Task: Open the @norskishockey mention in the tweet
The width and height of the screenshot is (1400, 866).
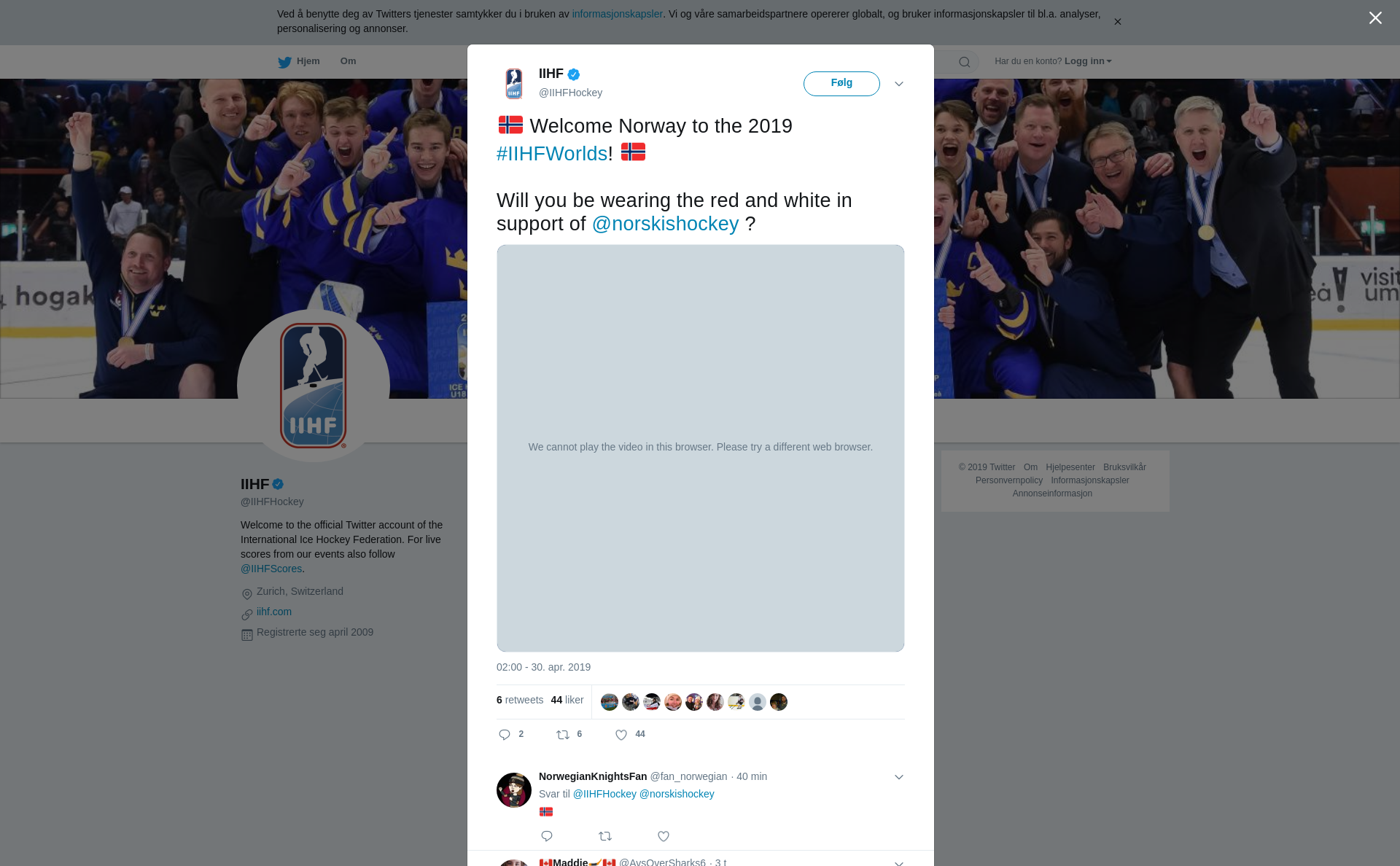Action: tap(665, 224)
